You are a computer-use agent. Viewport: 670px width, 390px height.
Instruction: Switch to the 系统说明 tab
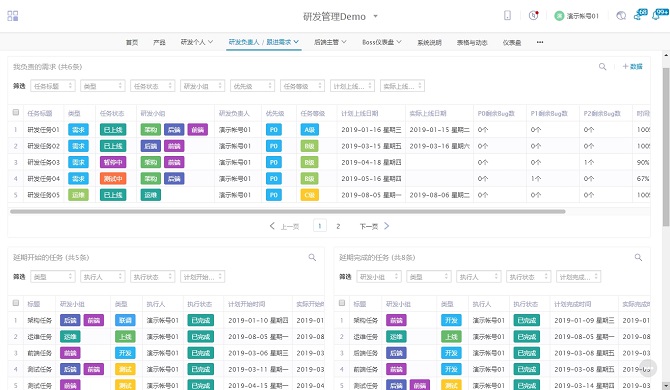tap(429, 42)
